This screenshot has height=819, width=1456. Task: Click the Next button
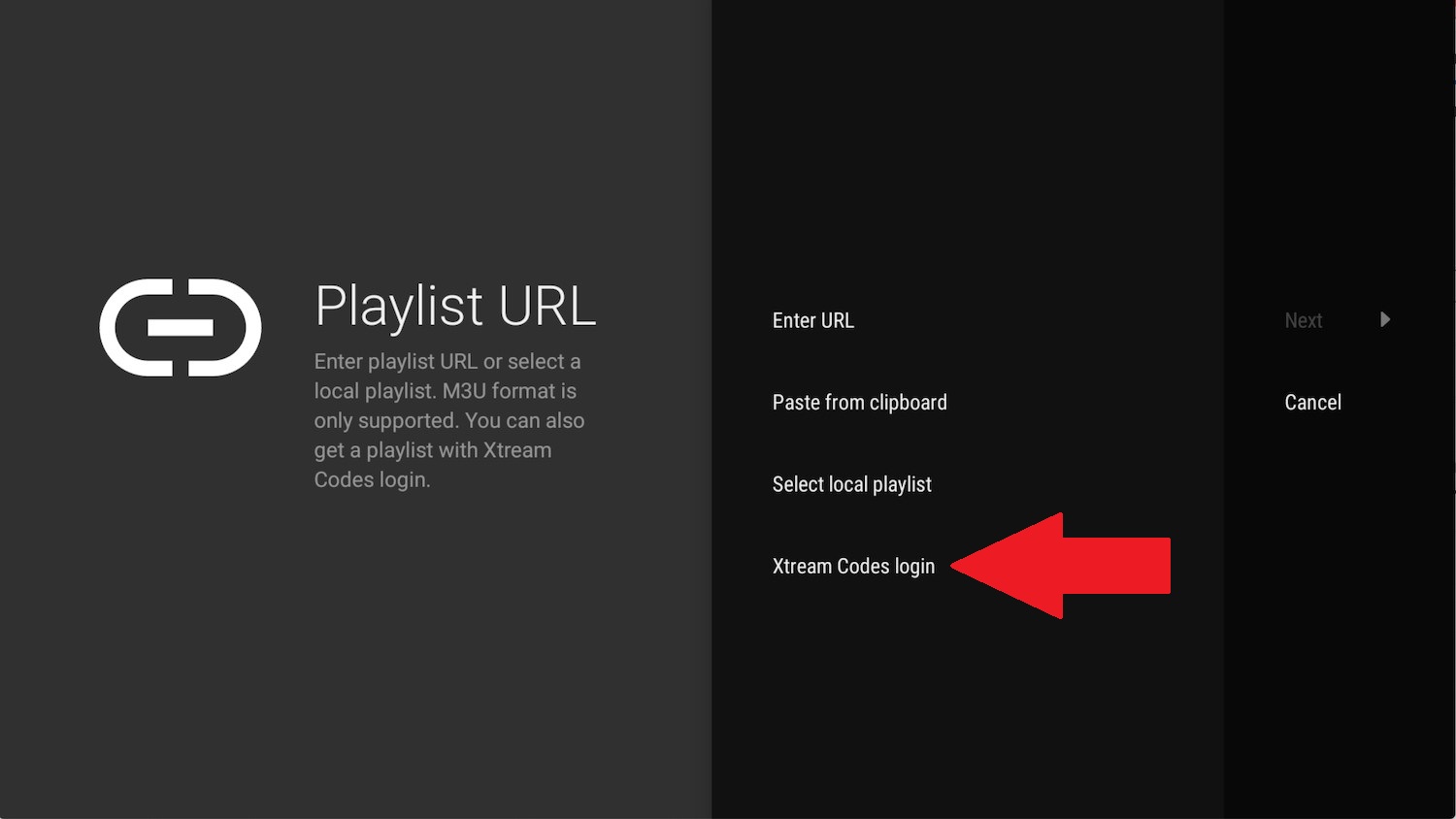coord(1303,320)
